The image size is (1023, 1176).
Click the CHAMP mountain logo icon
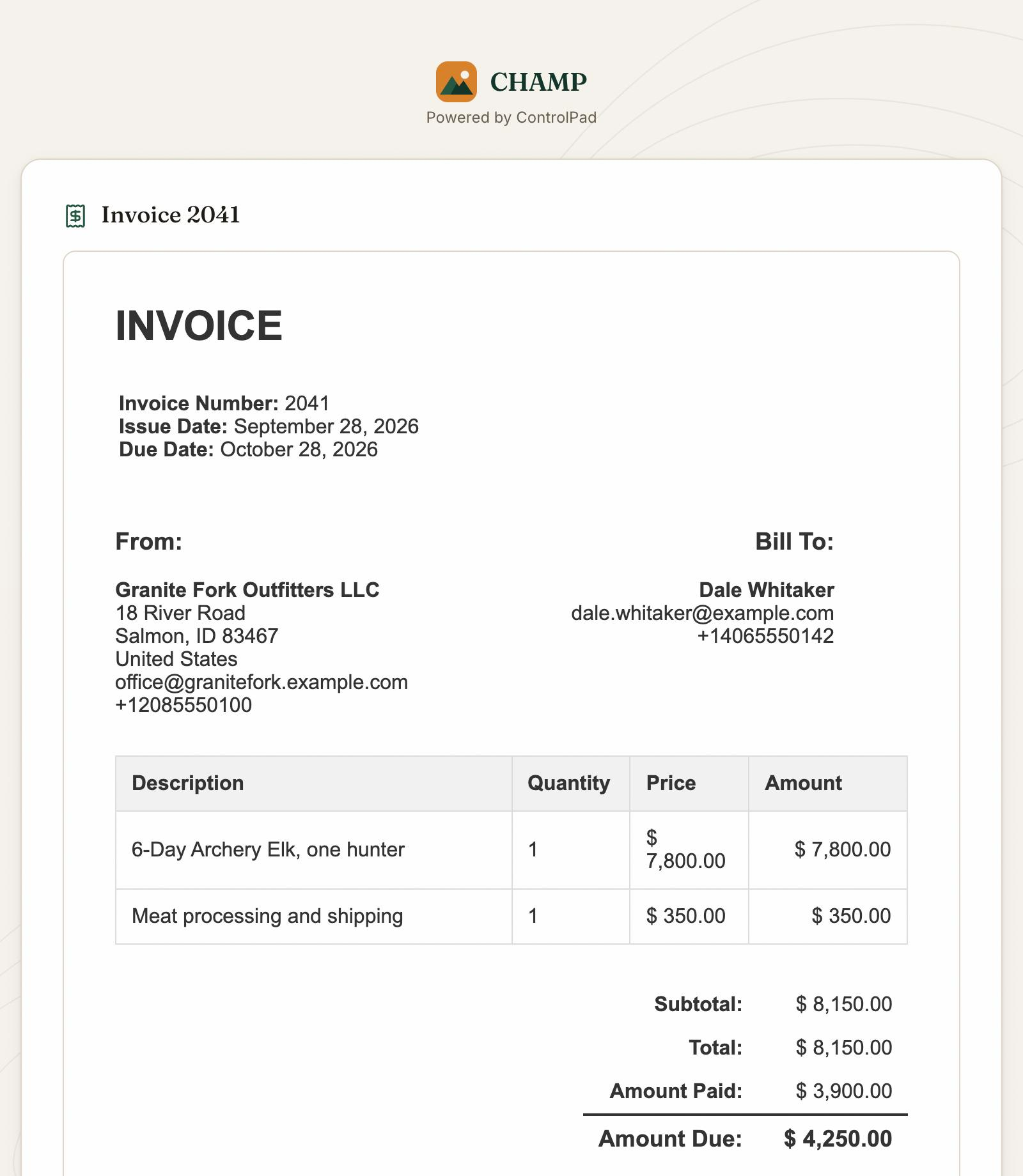point(457,82)
